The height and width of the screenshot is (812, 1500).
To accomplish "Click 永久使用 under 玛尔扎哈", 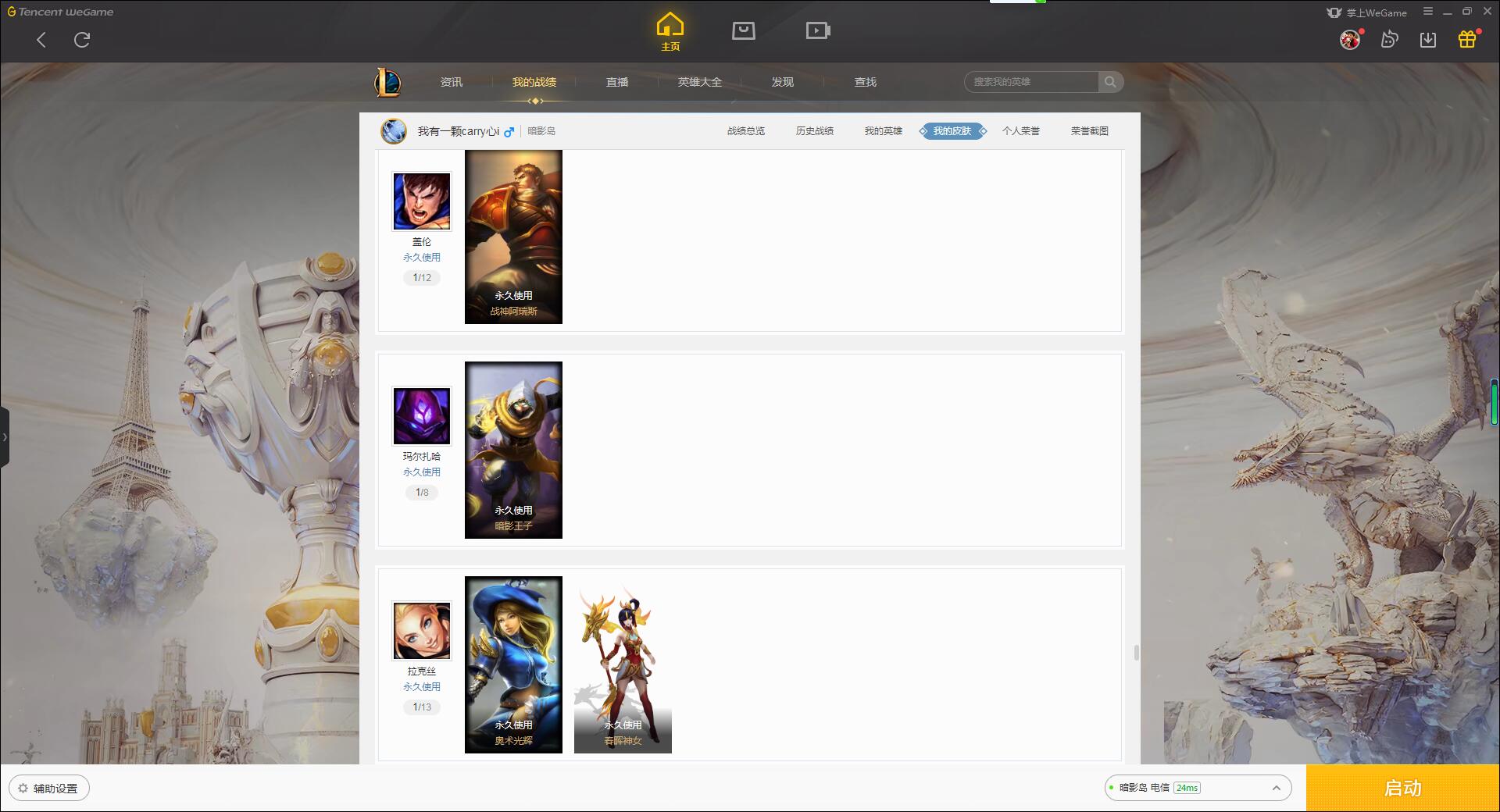I will point(422,472).
